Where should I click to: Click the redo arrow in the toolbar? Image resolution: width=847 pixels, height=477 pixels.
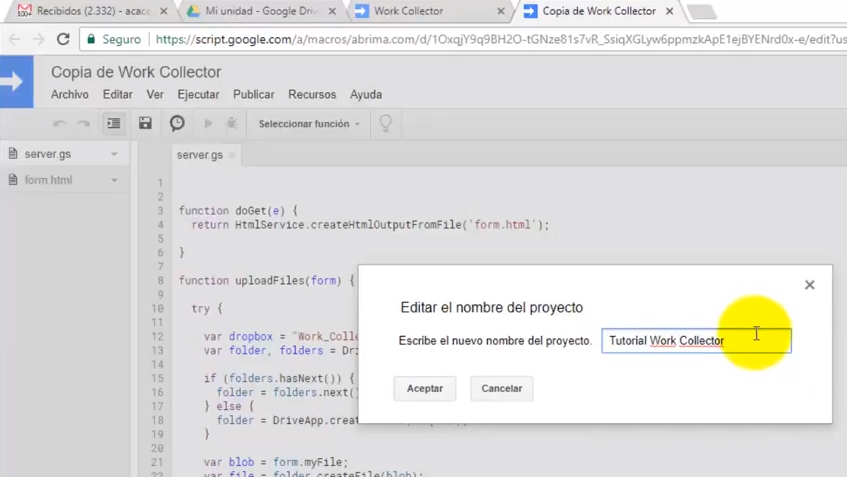click(83, 124)
